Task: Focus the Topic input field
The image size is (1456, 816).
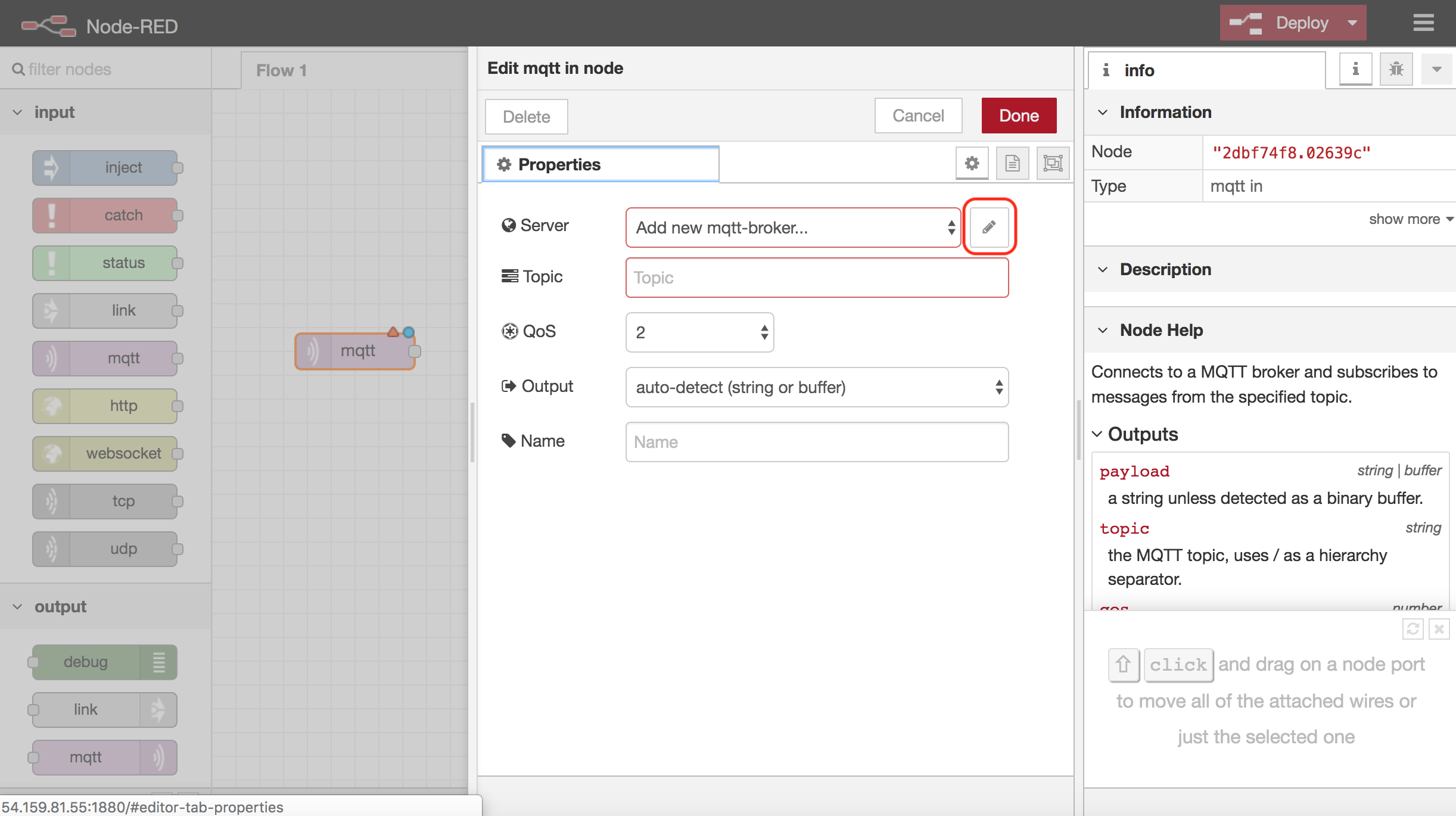Action: click(817, 278)
